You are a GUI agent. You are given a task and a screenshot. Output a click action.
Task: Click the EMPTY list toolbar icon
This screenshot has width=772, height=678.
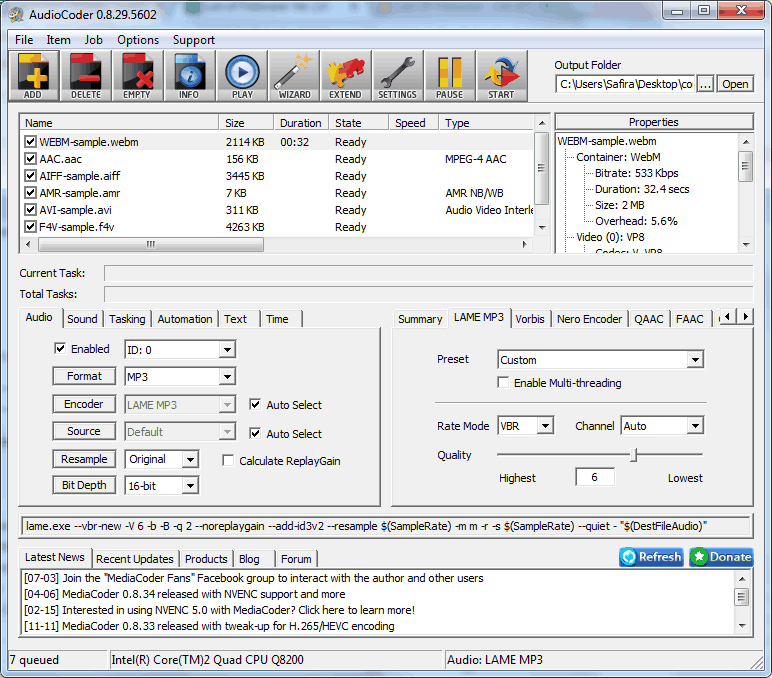pos(137,76)
